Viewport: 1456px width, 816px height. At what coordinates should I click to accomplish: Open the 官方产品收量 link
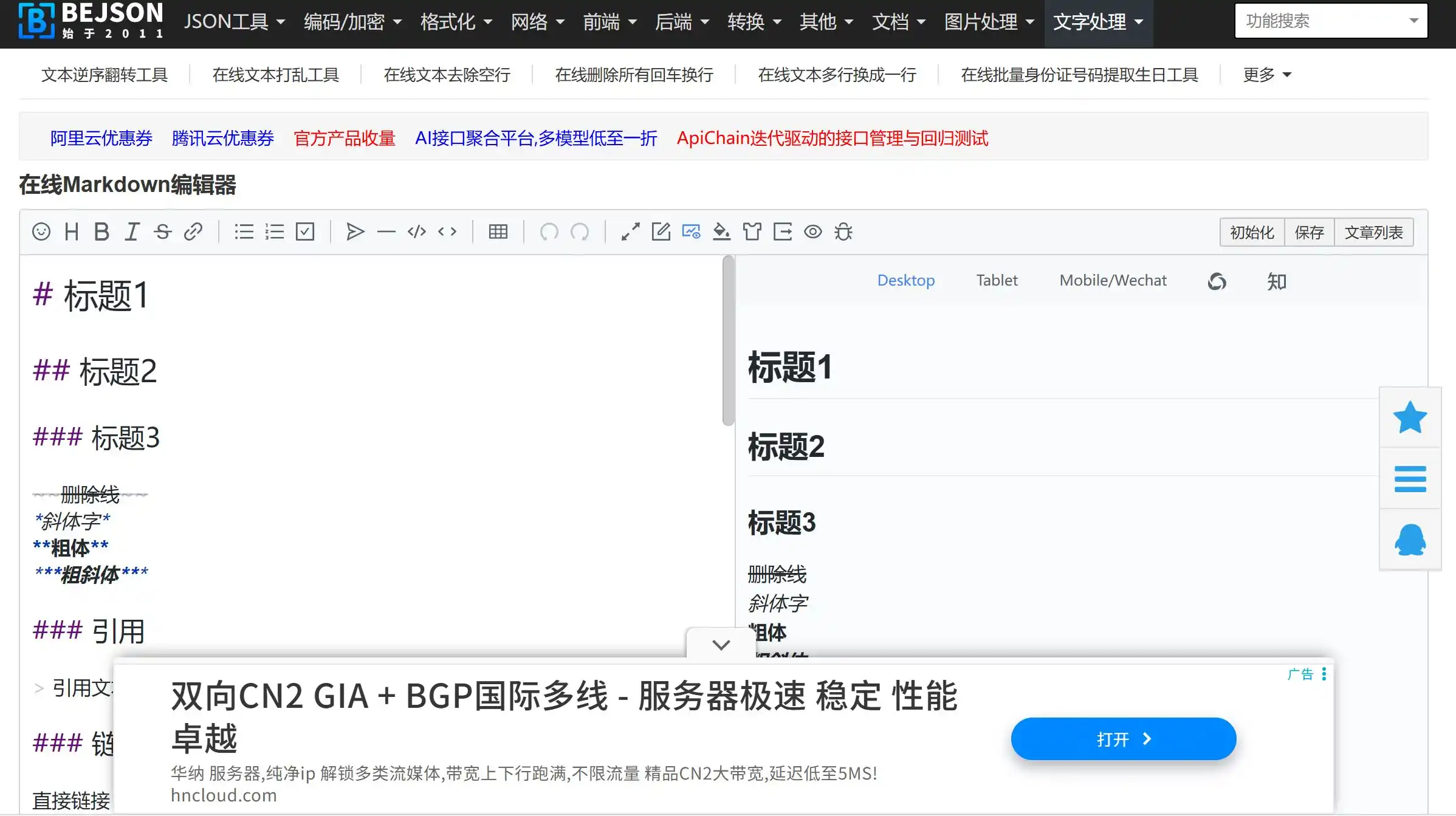[x=345, y=138]
